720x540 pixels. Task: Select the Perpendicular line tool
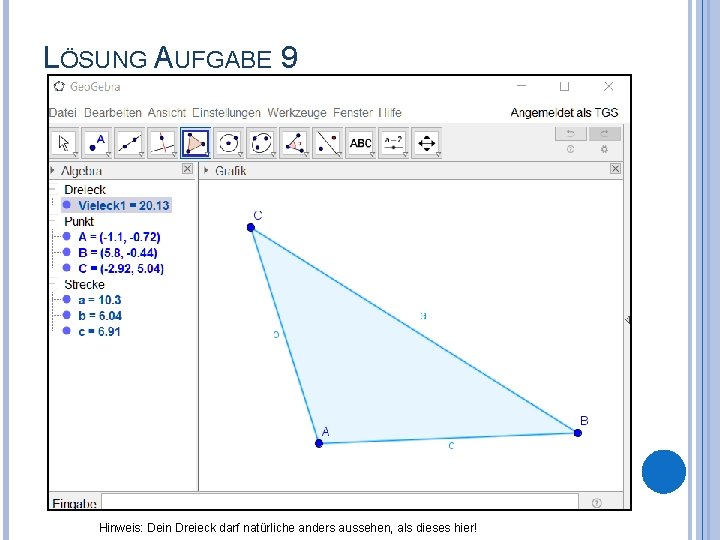(x=163, y=143)
